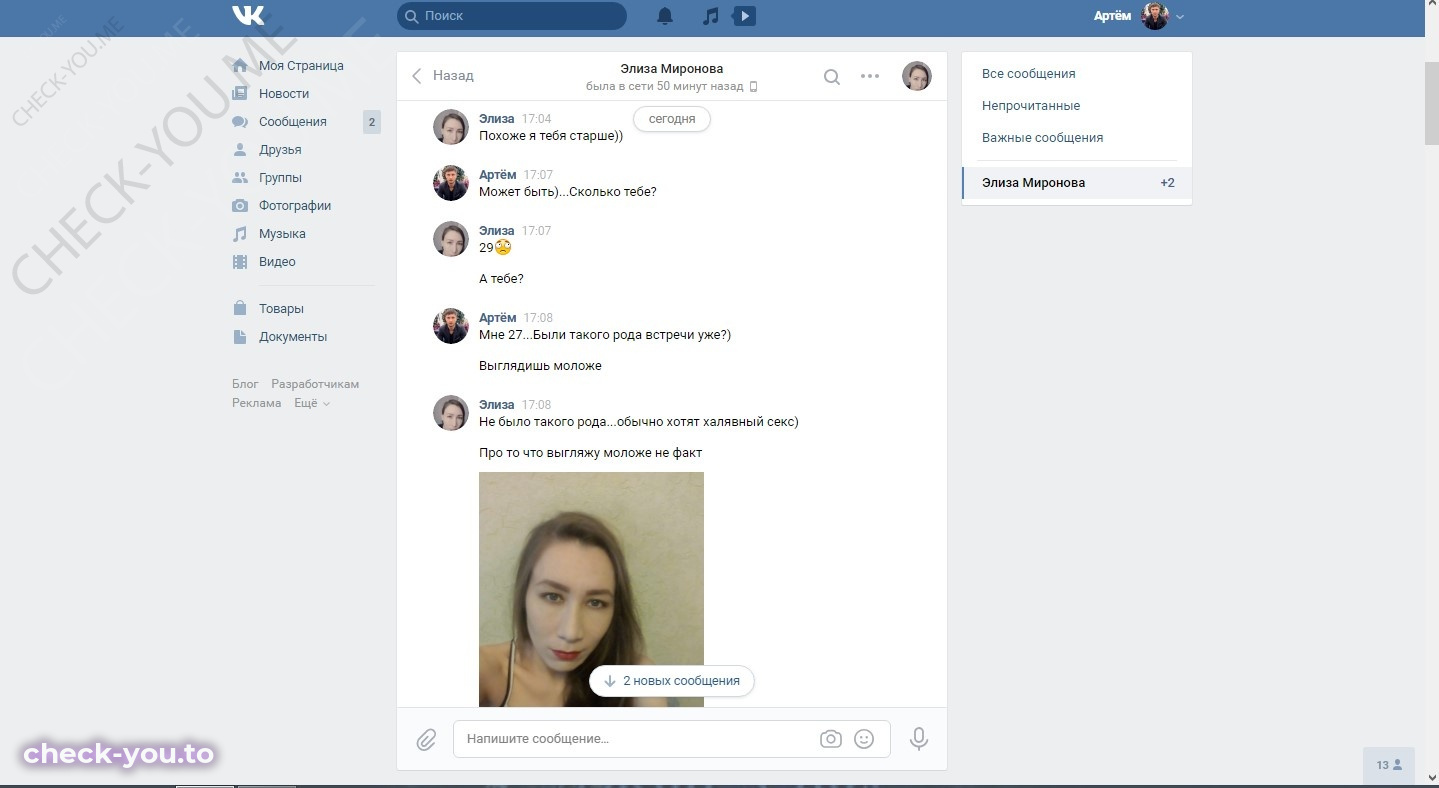The height and width of the screenshot is (788, 1439).
Task: Open the Артём account dropdown menu
Action: coord(1139,16)
